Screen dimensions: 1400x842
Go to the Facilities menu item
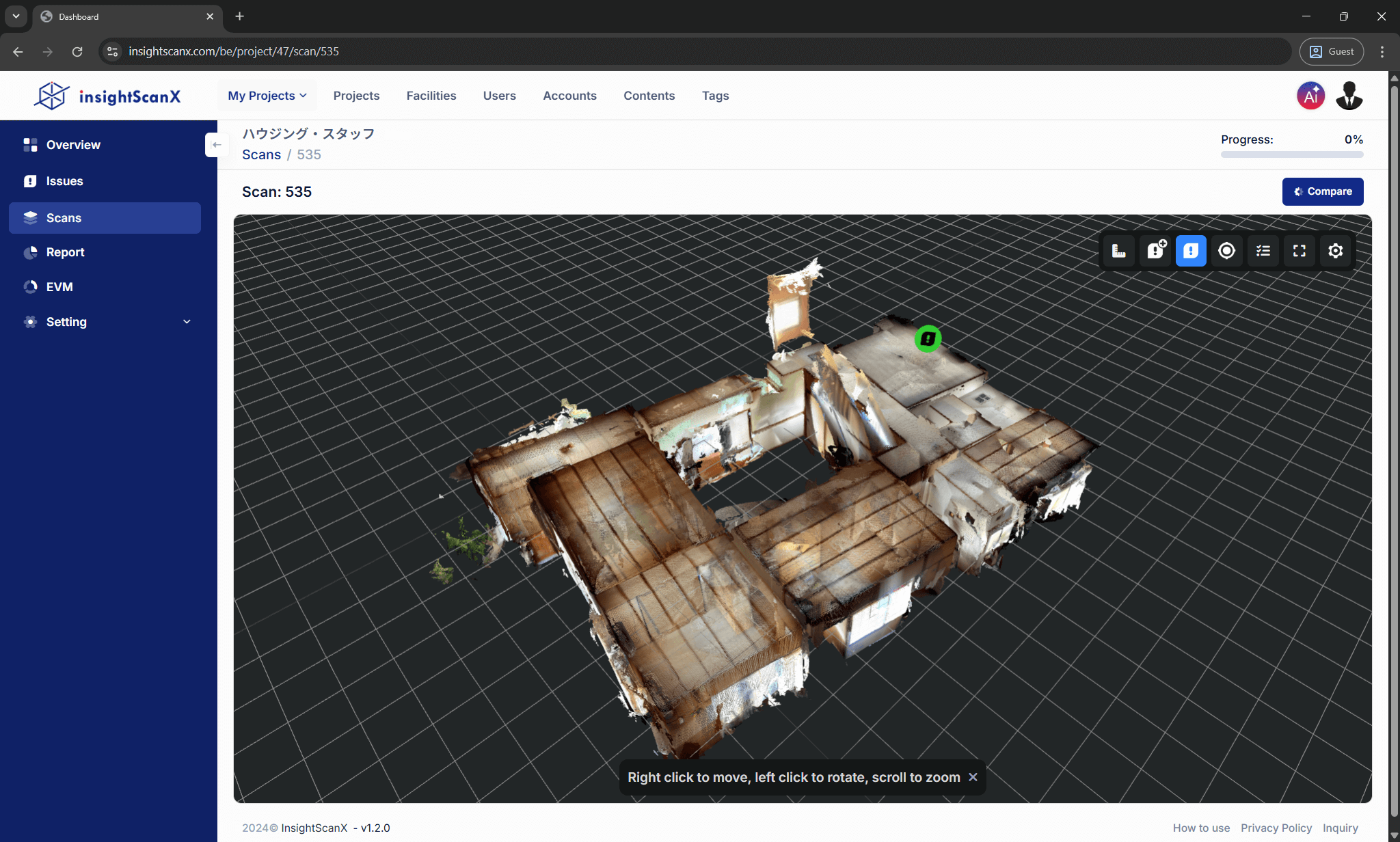coord(431,96)
